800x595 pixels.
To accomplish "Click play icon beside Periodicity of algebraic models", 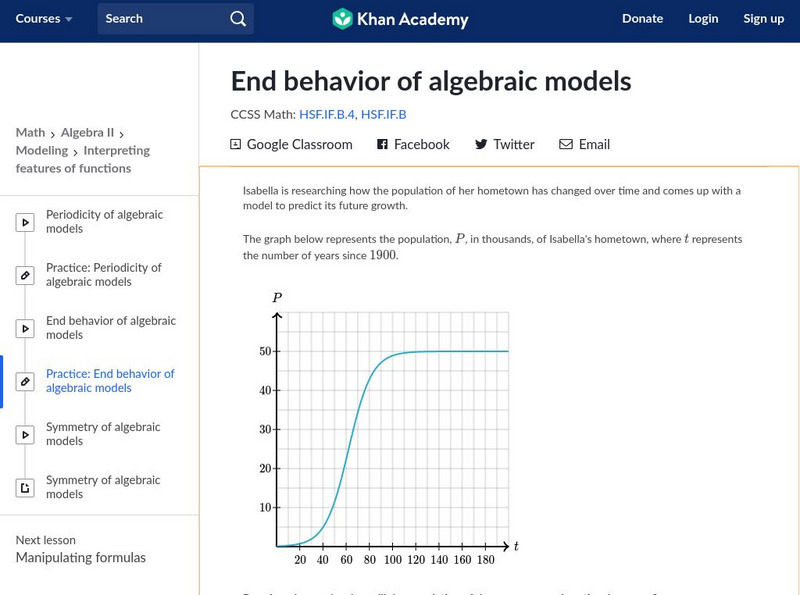I will pyautogui.click(x=25, y=222).
